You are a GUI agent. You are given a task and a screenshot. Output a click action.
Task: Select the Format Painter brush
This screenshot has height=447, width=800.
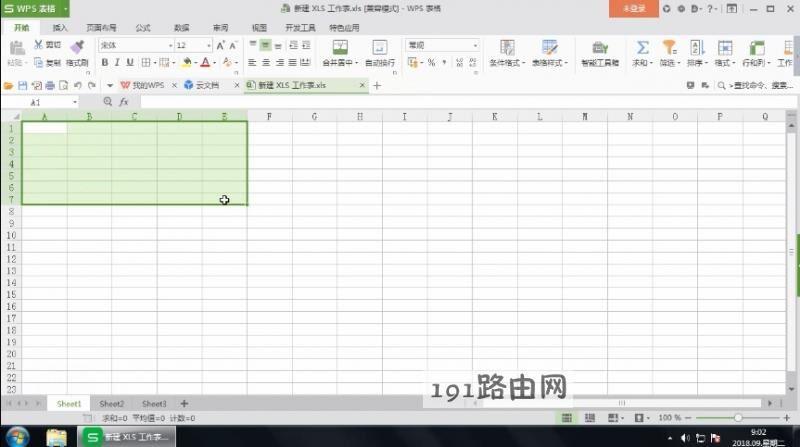(x=77, y=47)
